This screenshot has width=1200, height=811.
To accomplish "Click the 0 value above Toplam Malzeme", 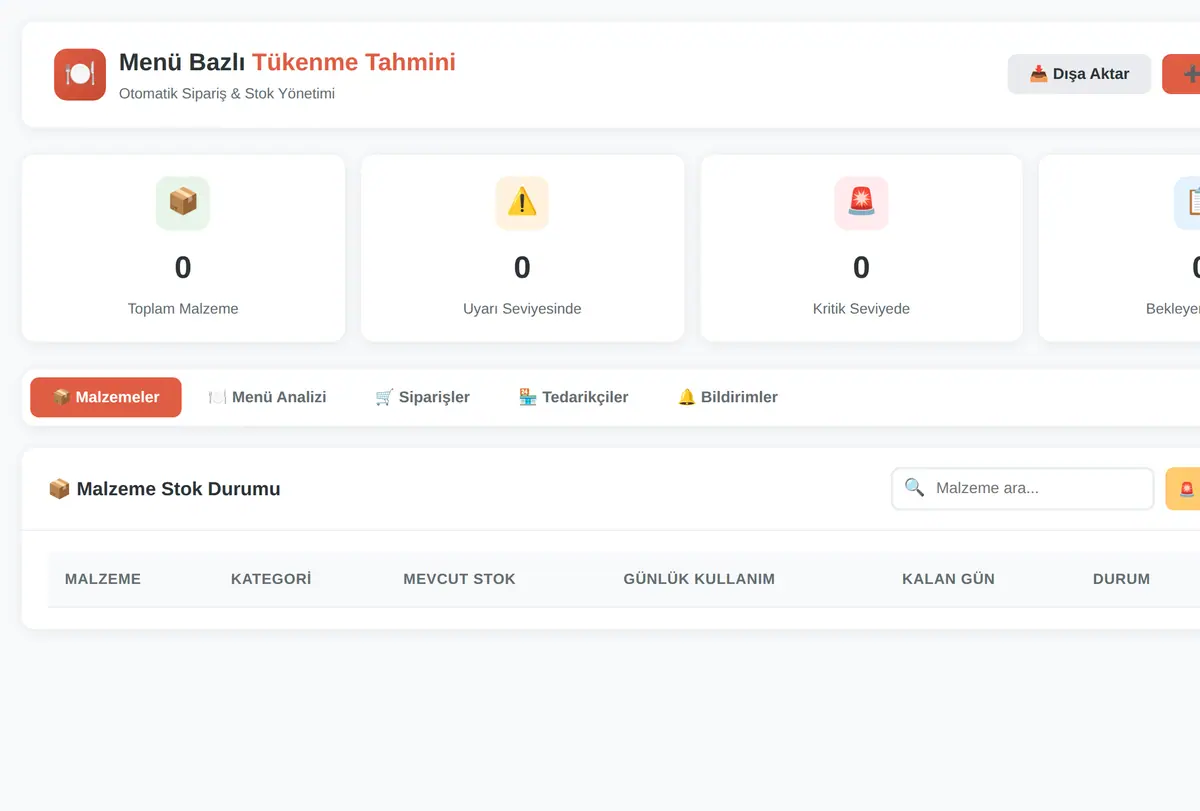I will (x=183, y=268).
